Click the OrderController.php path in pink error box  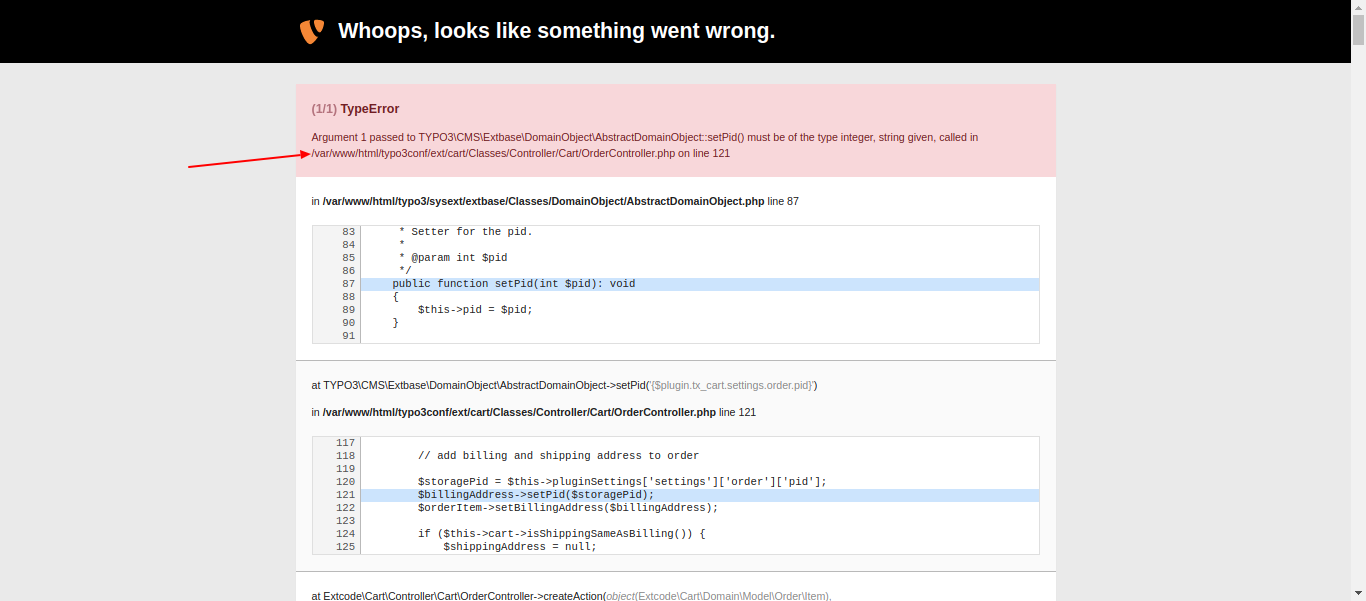click(493, 153)
